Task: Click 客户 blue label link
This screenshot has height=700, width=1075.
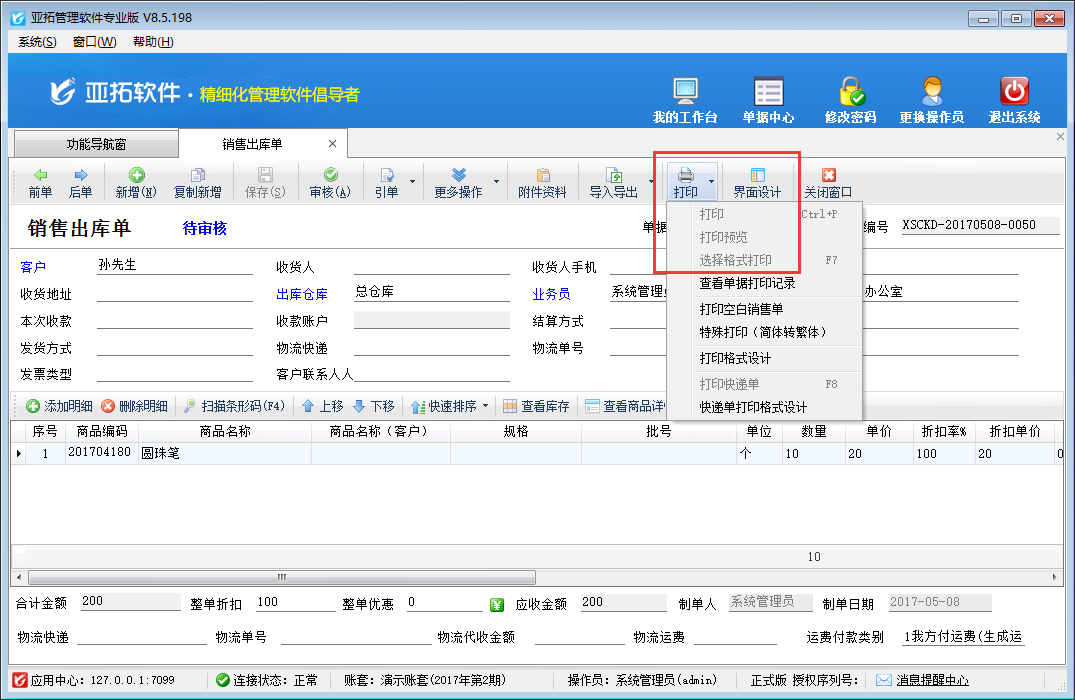Action: click(33, 267)
